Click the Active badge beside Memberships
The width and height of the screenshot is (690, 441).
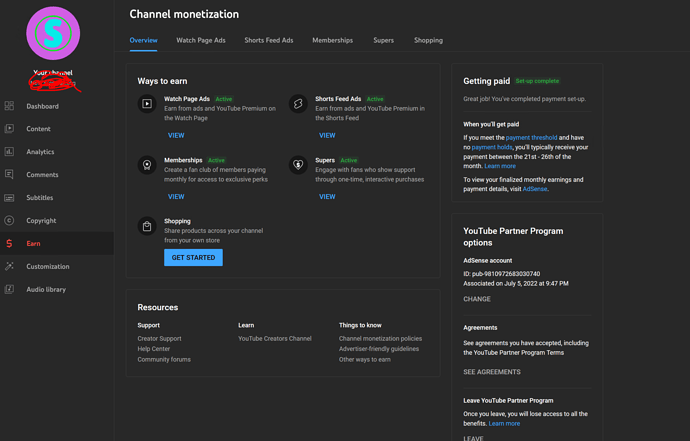pos(216,160)
